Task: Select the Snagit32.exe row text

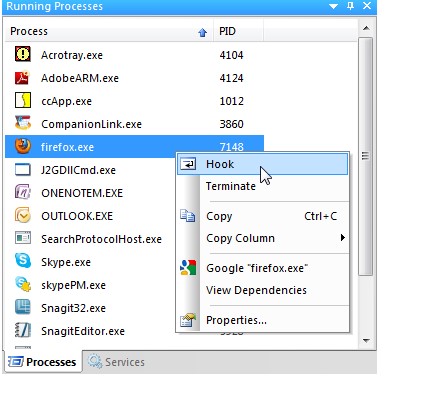Action: point(73,308)
